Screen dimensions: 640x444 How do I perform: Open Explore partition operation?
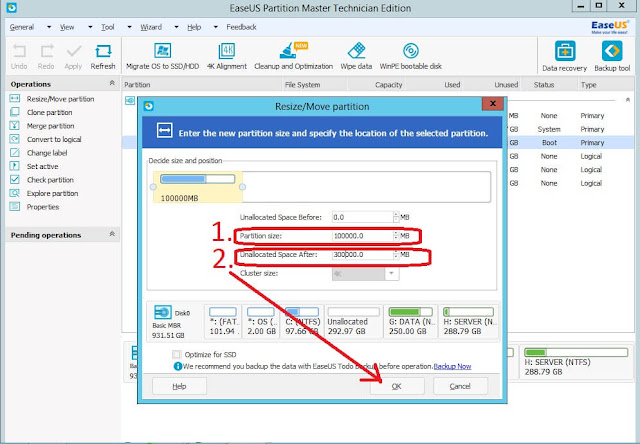tap(52, 193)
